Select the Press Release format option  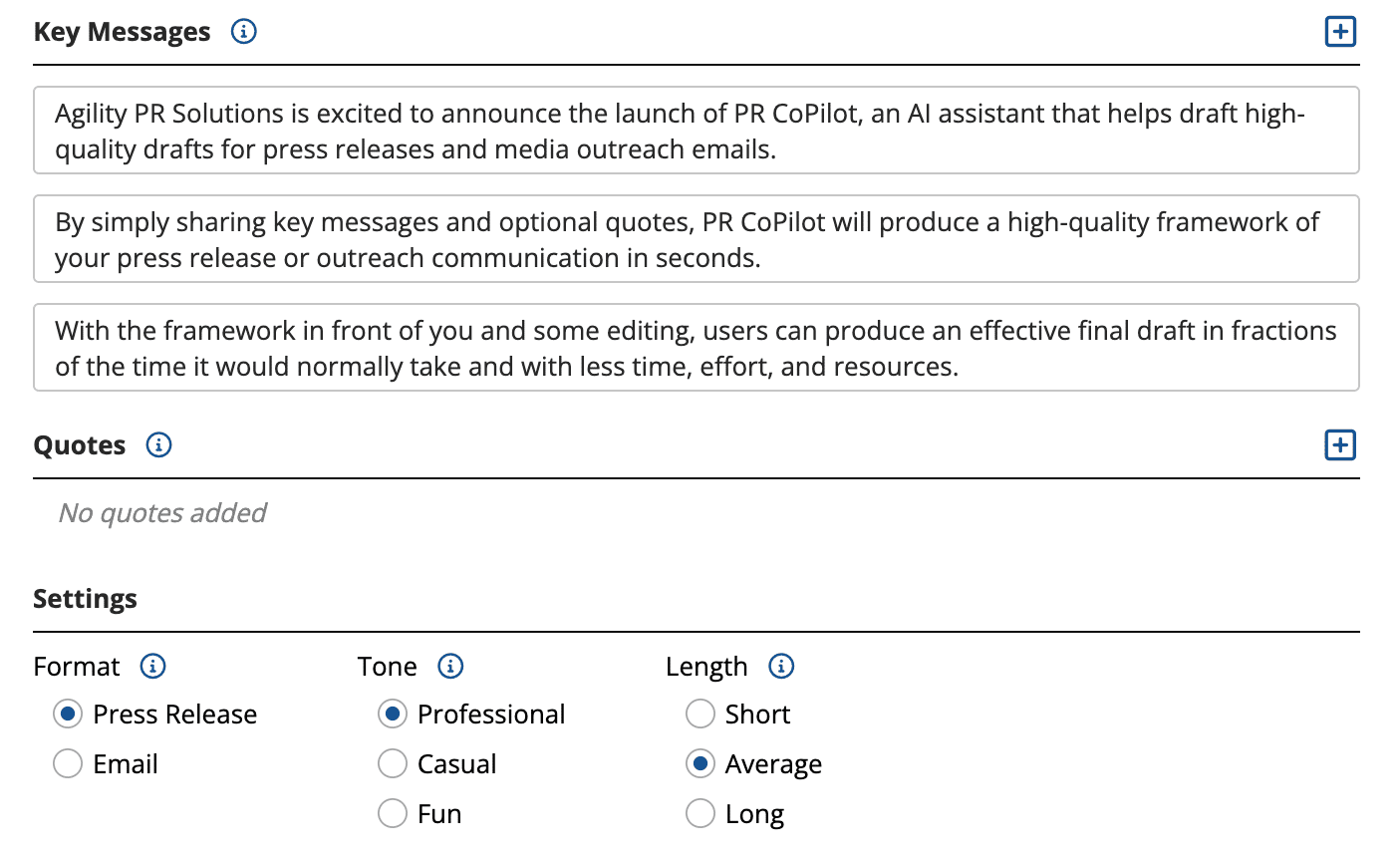(68, 714)
